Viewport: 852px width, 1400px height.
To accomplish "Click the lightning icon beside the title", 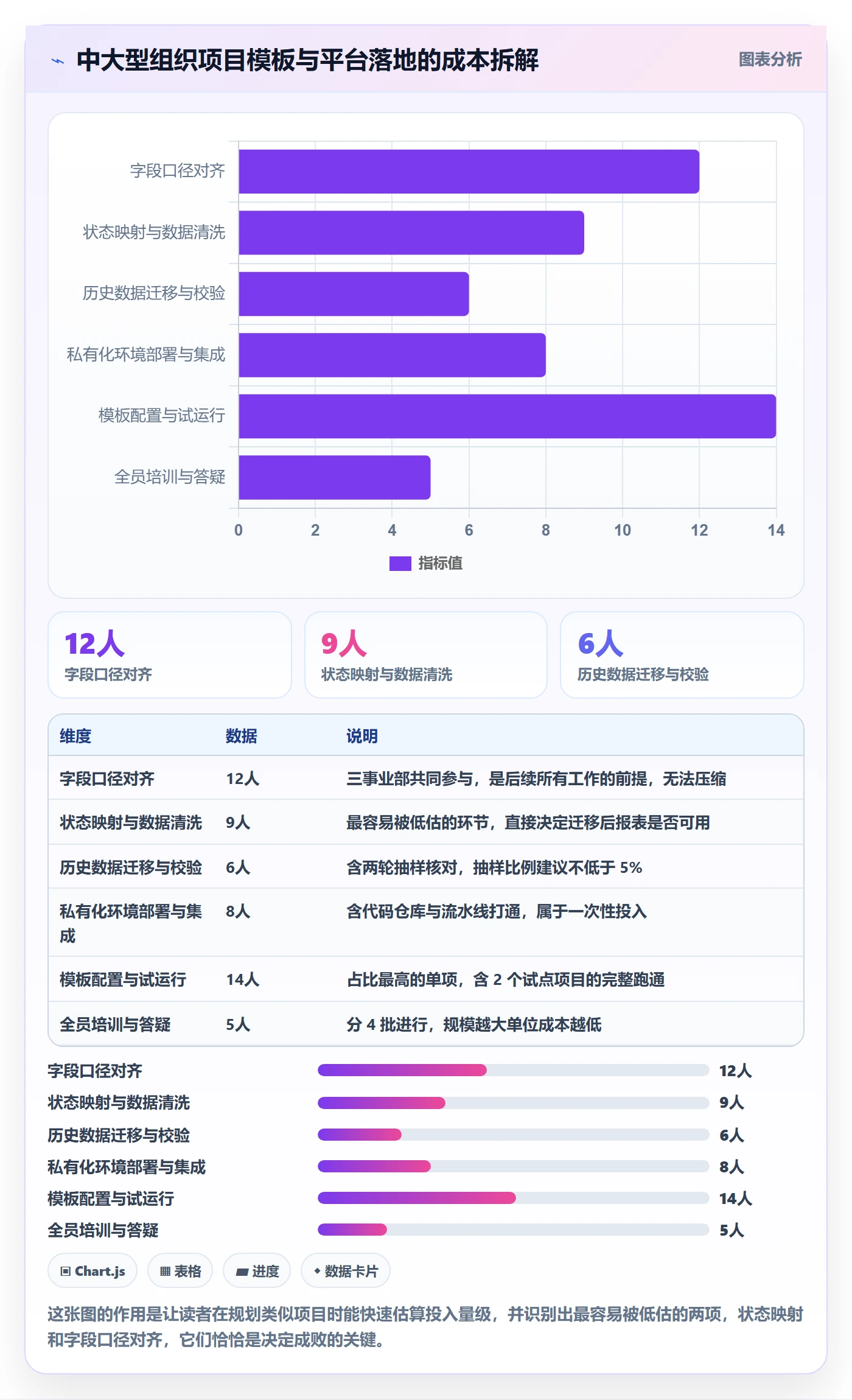I will (58, 61).
